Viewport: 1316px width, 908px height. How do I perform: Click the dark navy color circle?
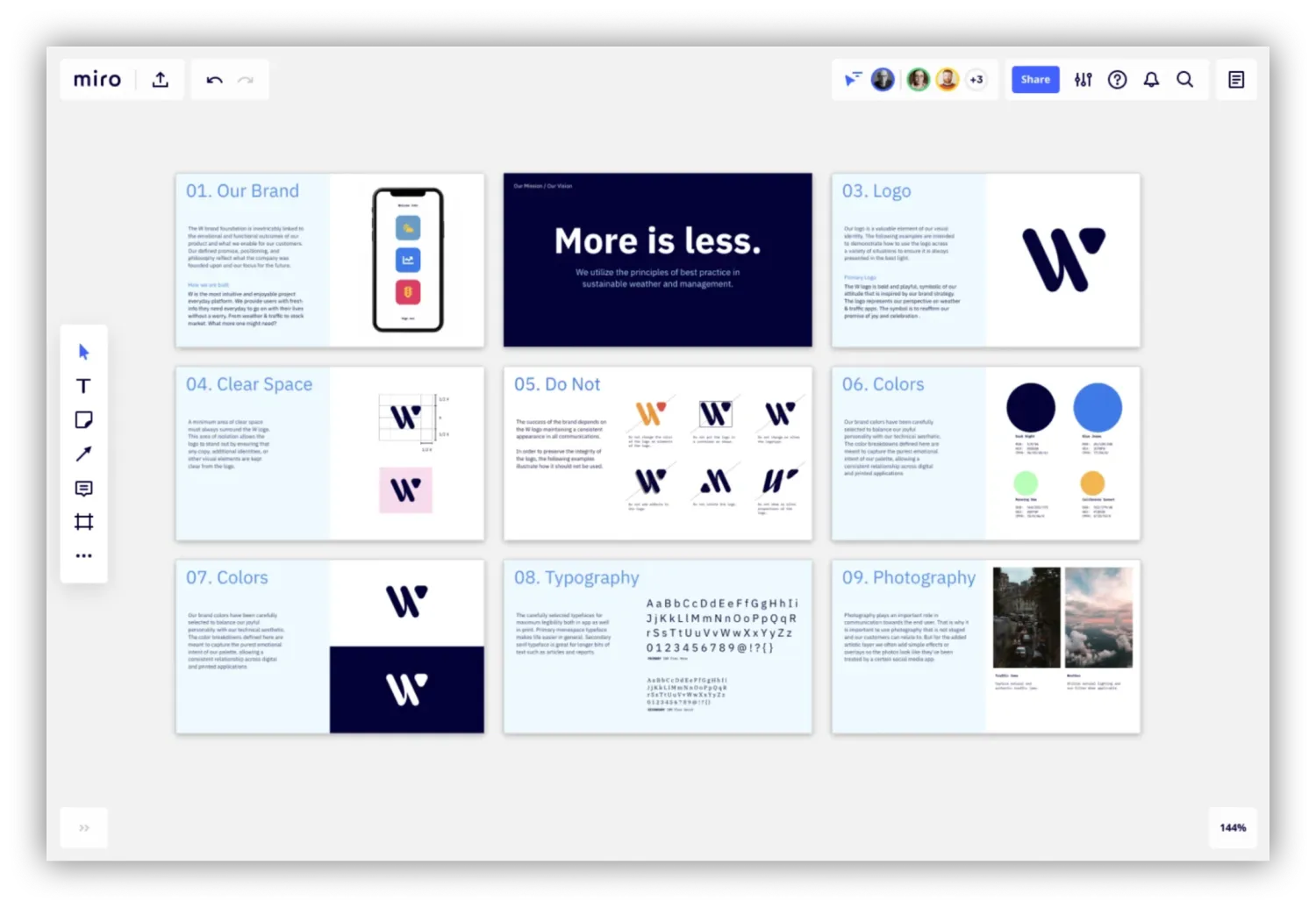tap(1031, 407)
